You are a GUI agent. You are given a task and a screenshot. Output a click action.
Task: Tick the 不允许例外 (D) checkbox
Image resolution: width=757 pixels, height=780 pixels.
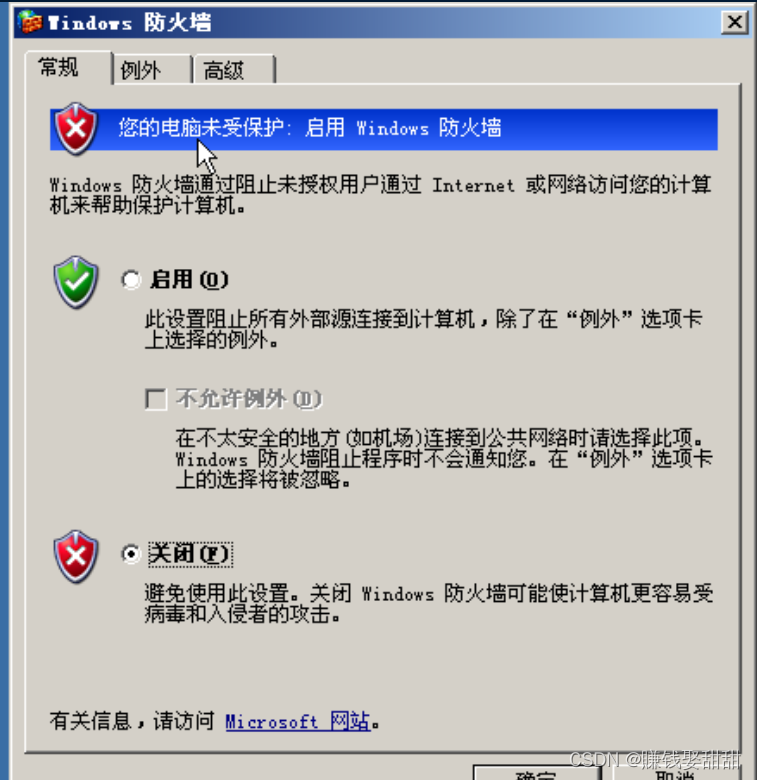tap(156, 399)
